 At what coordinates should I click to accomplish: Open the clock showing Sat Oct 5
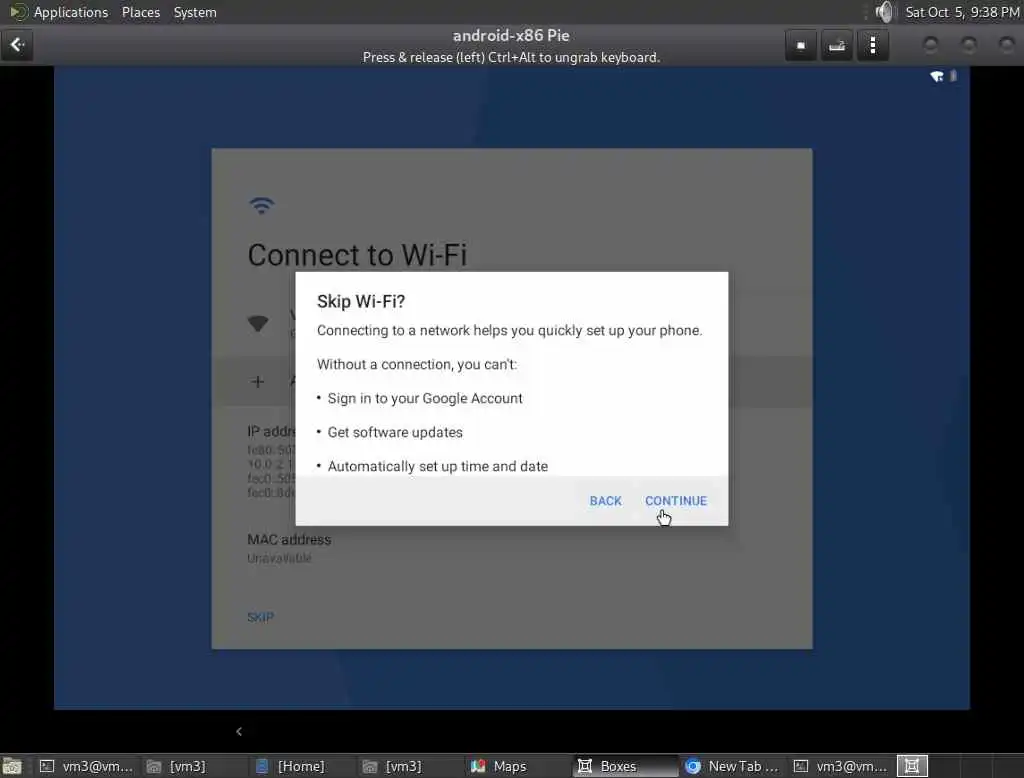point(962,12)
